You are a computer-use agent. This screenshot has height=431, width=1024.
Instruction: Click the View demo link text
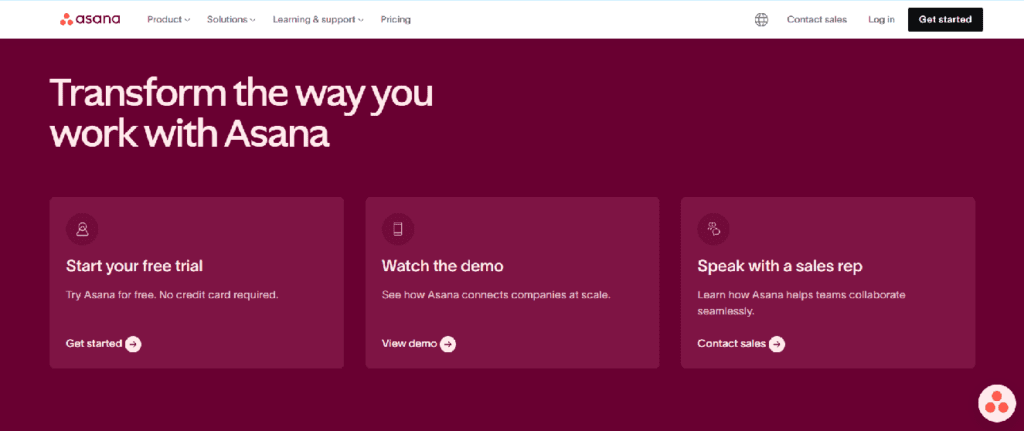click(409, 344)
